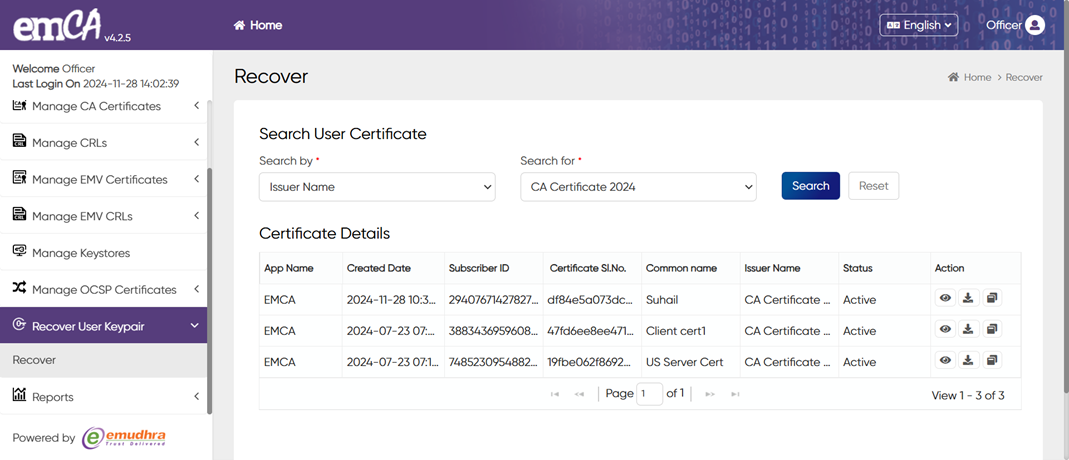
Task: Open the Officer user profile icon
Action: [x=1035, y=25]
